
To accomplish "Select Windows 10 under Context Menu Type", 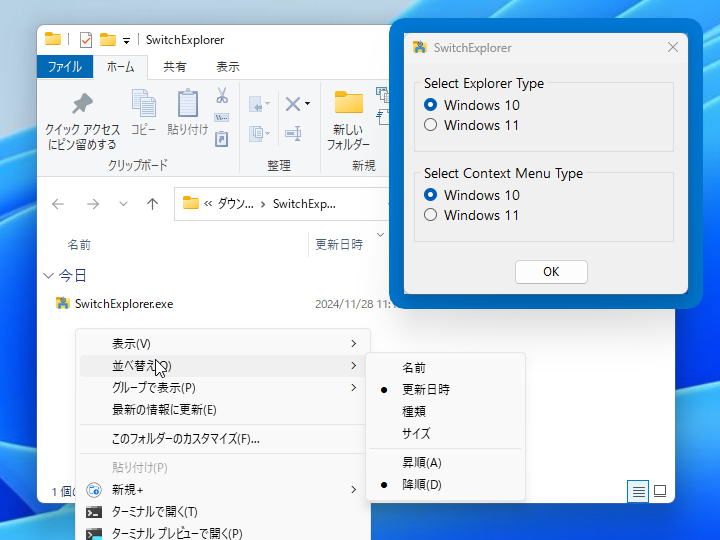I will coord(472,195).
